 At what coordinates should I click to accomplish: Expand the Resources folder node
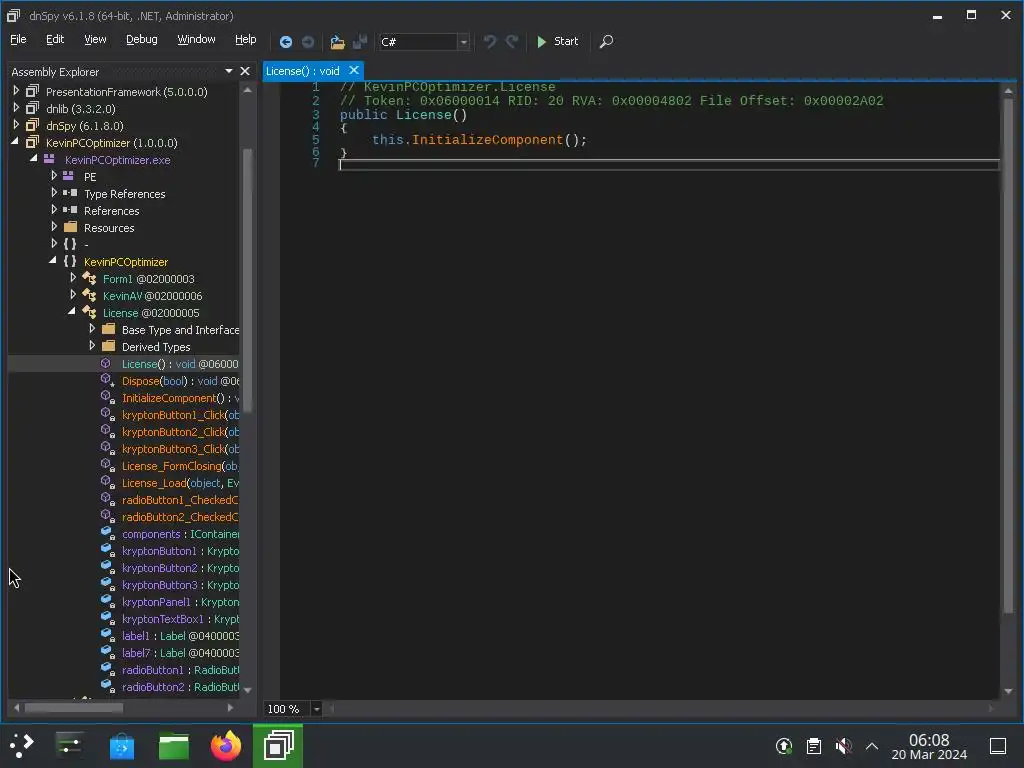(54, 227)
